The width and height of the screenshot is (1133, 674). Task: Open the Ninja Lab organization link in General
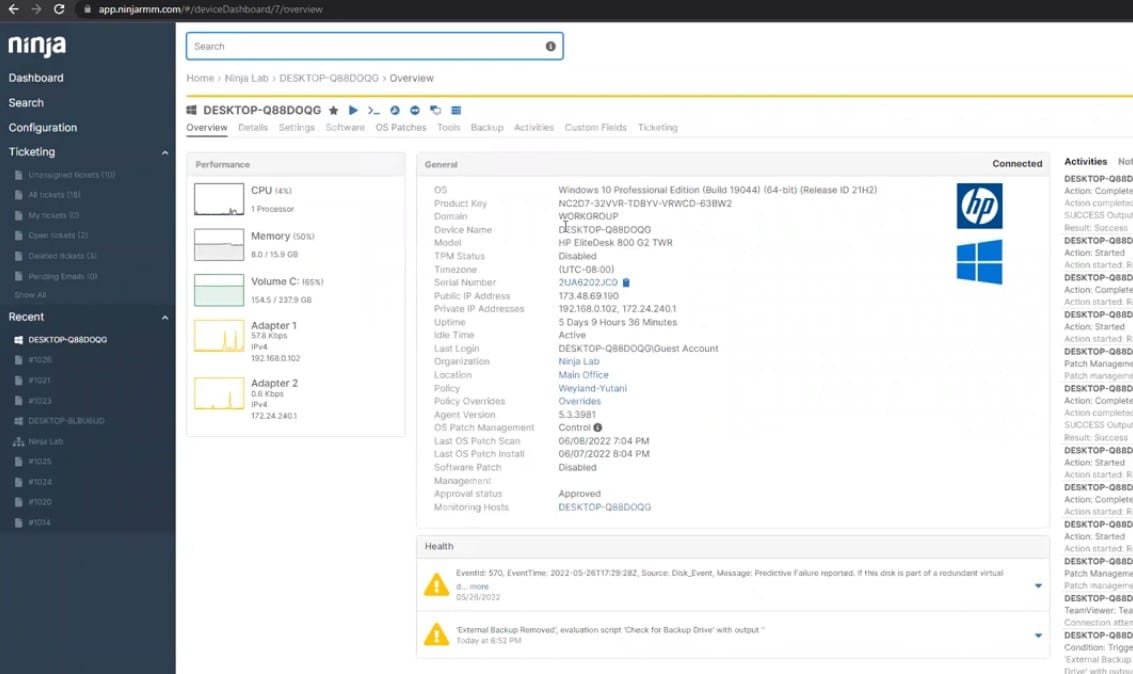pyautogui.click(x=579, y=361)
